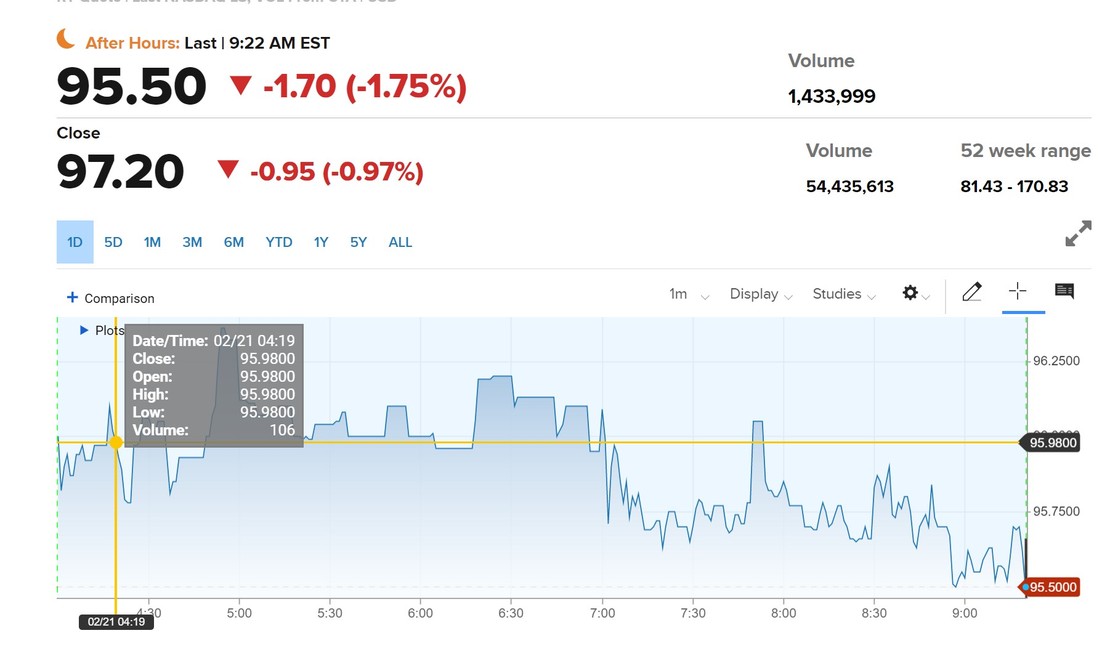Select the 5Y chart view
Viewport: 1110px width, 657px height.
coord(358,242)
